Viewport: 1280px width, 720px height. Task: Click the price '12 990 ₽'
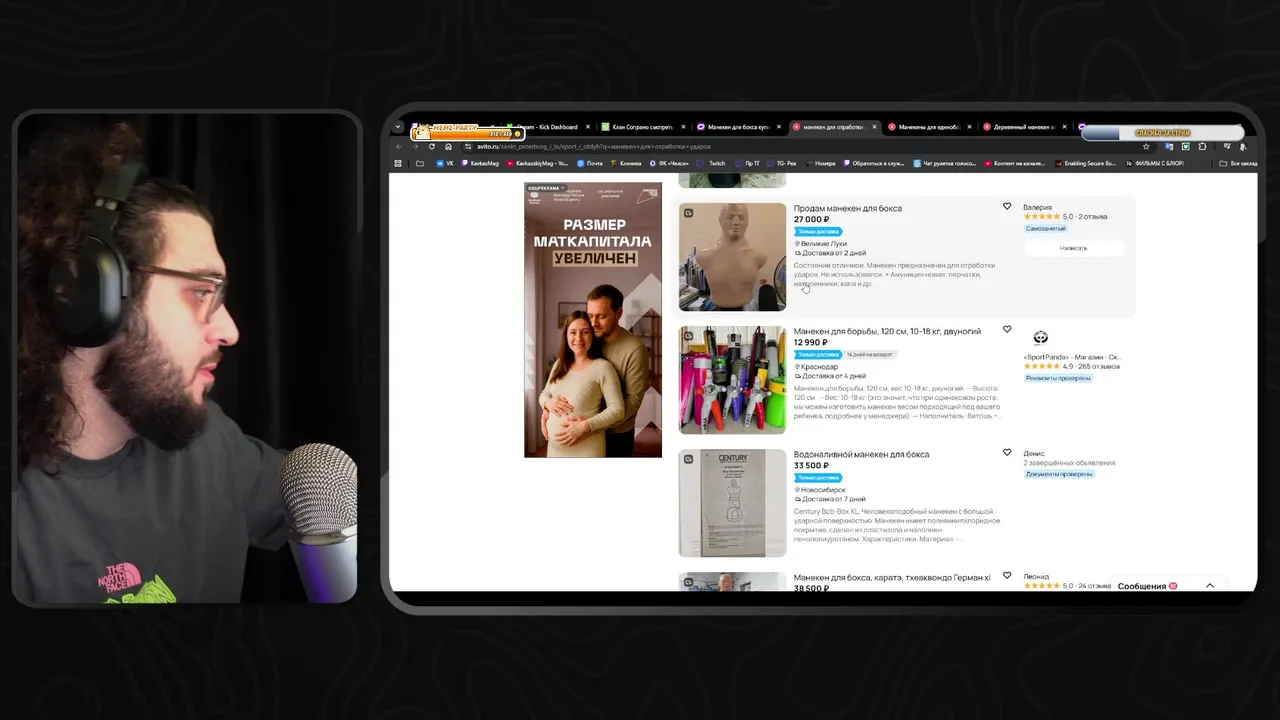(x=811, y=342)
